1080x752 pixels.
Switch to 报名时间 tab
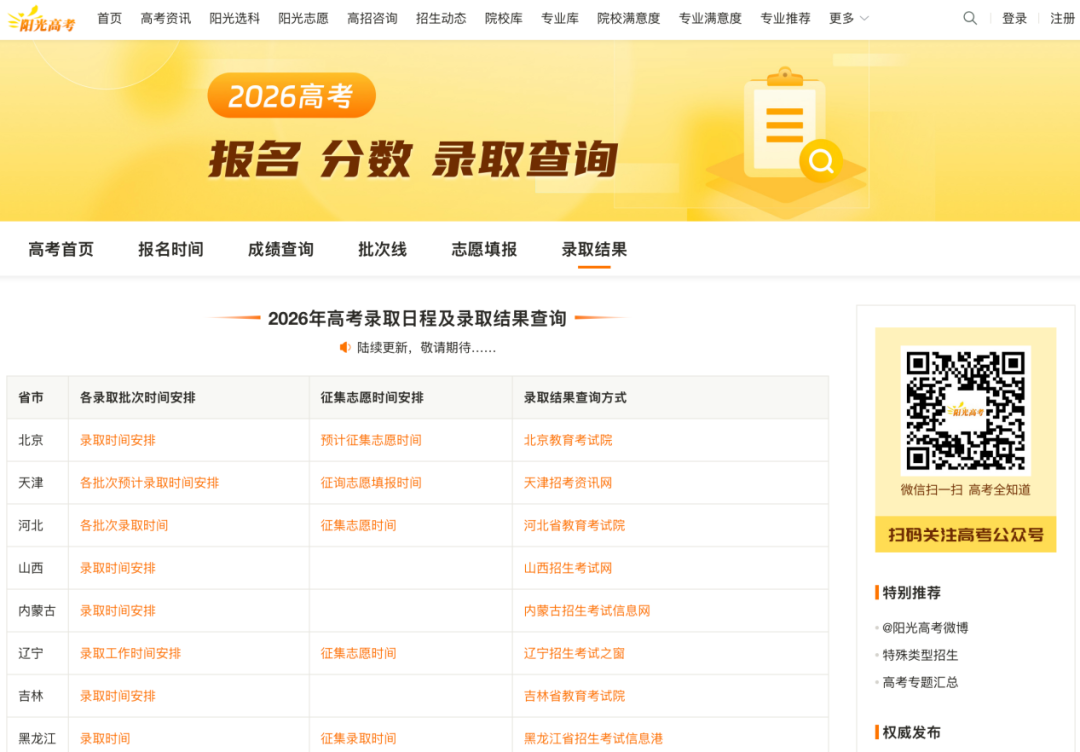coord(171,249)
